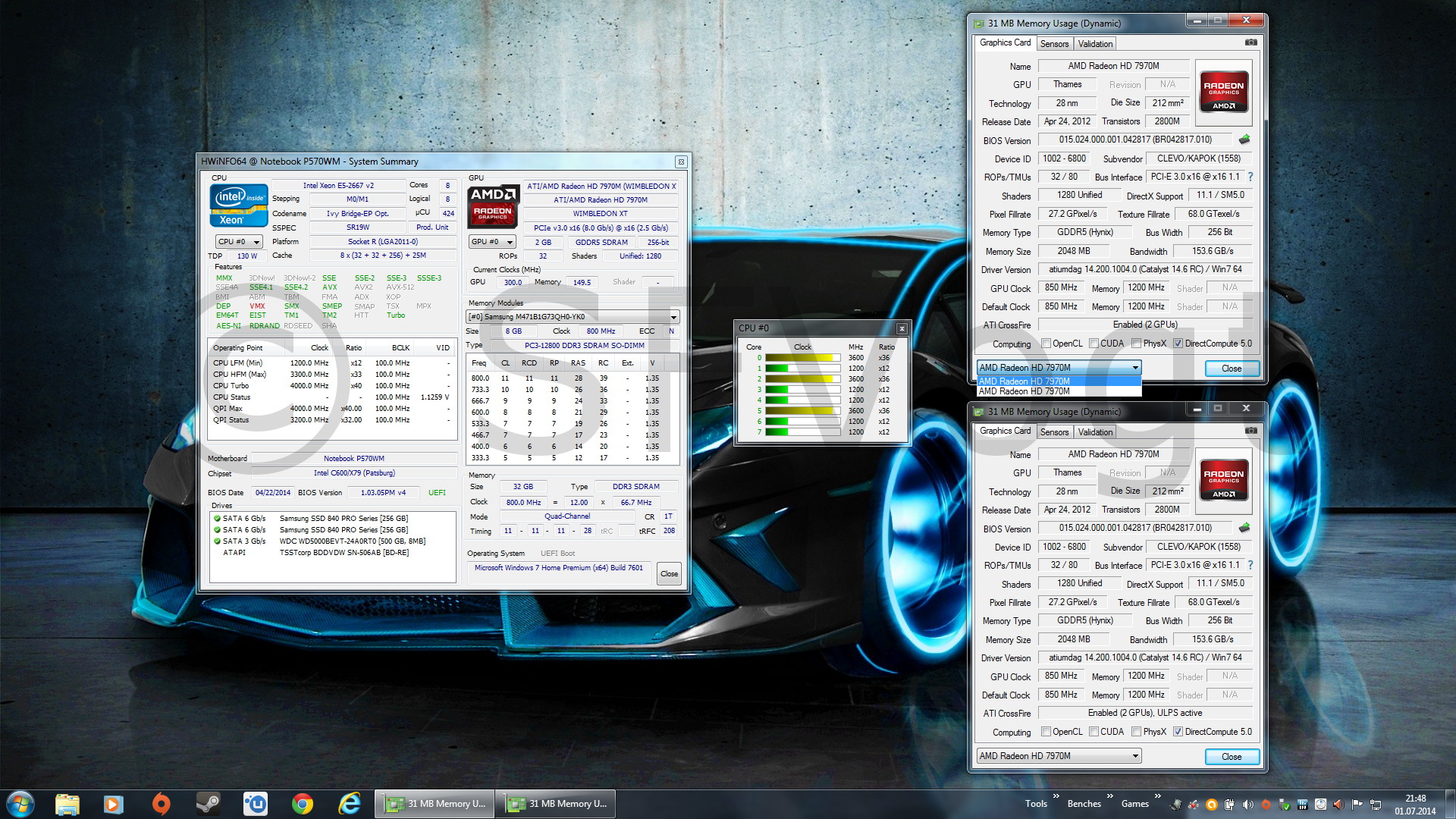
Task: Click the screenshot camera icon in lower GPU-Z
Action: point(1251,431)
